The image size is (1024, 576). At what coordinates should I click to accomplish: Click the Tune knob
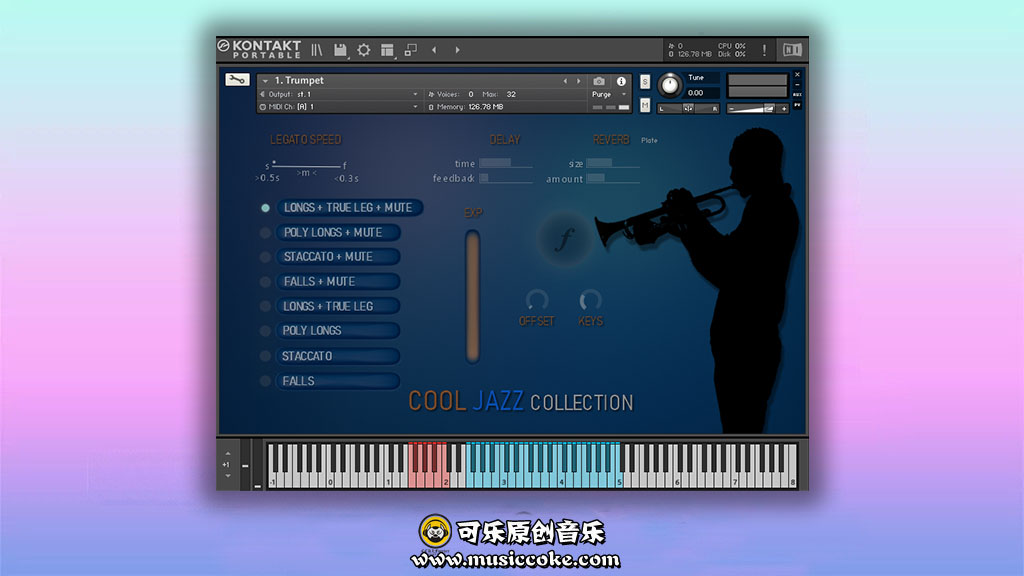(669, 85)
